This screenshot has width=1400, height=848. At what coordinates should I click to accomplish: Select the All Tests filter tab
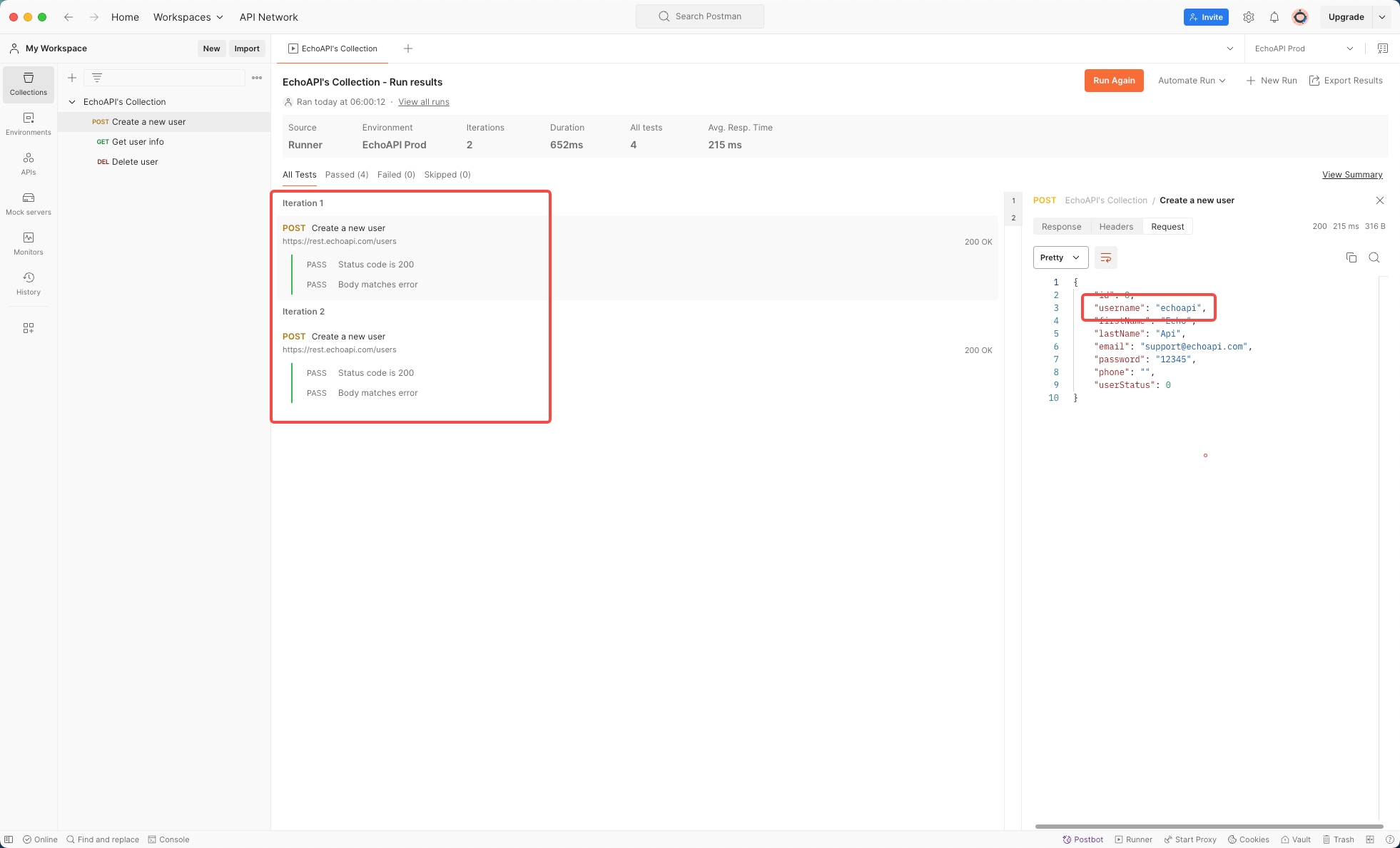tap(299, 175)
